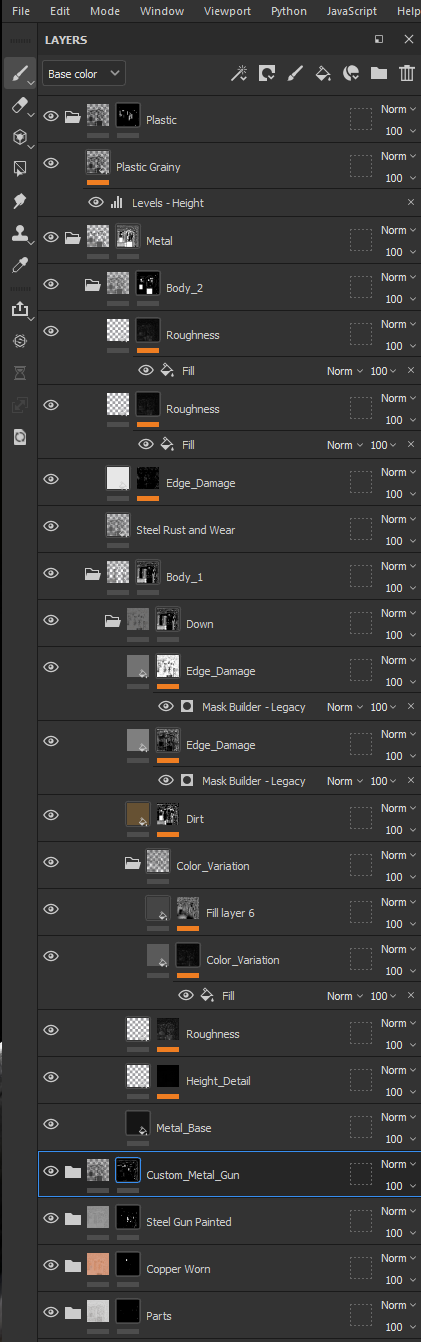Image resolution: width=421 pixels, height=1342 pixels.
Task: Select the Eraser tool in left toolbar
Action: tap(18, 106)
